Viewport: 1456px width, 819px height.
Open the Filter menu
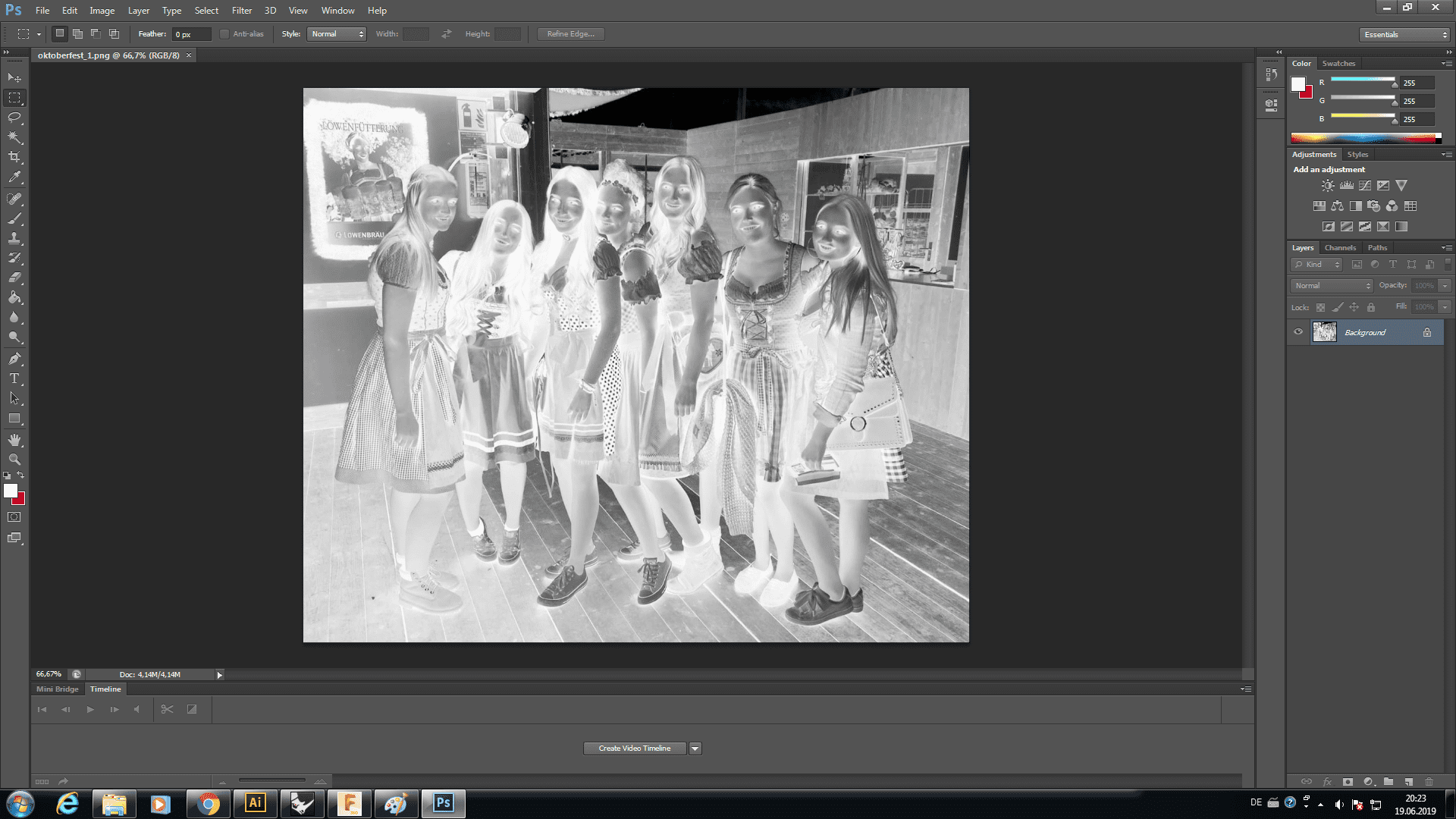[241, 11]
